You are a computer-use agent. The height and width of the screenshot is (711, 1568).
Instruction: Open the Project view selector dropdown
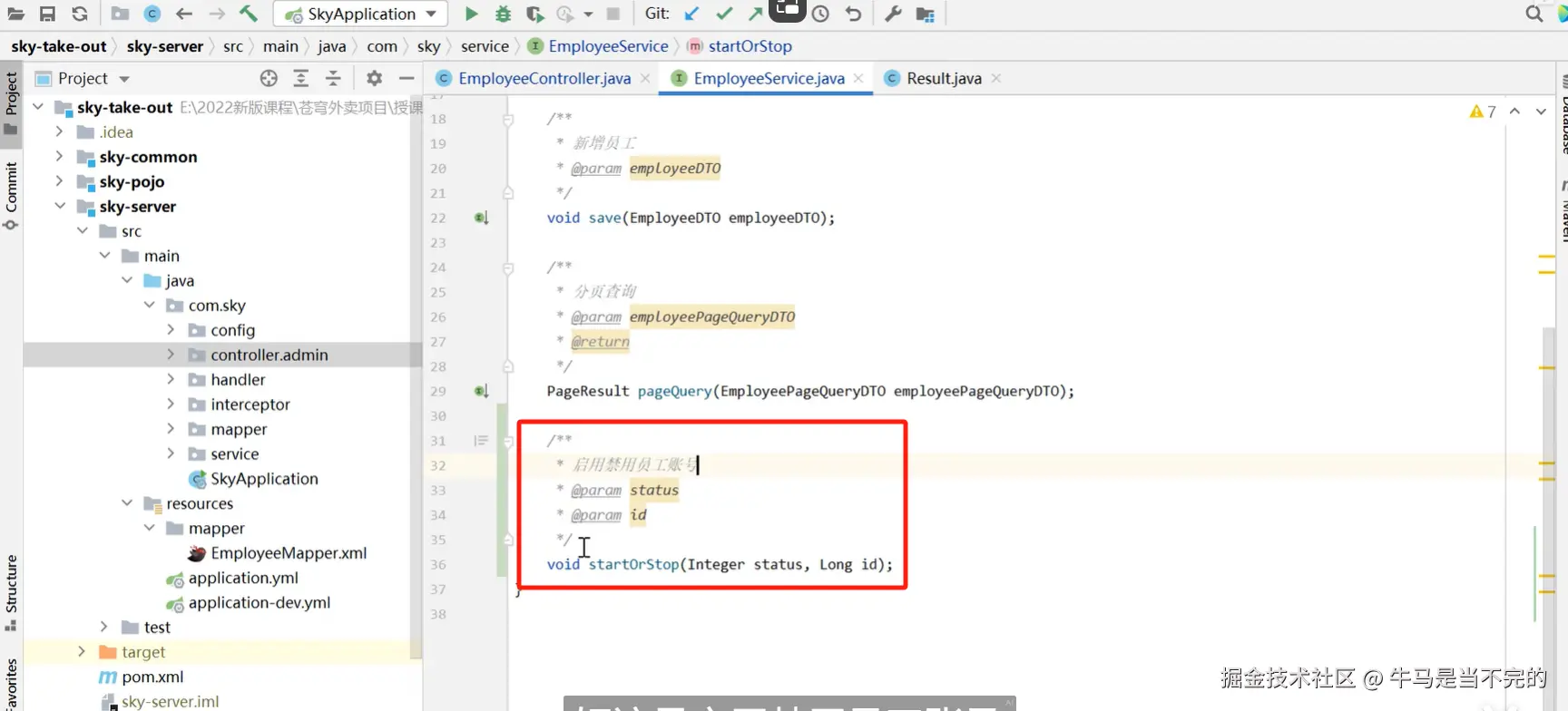(124, 79)
